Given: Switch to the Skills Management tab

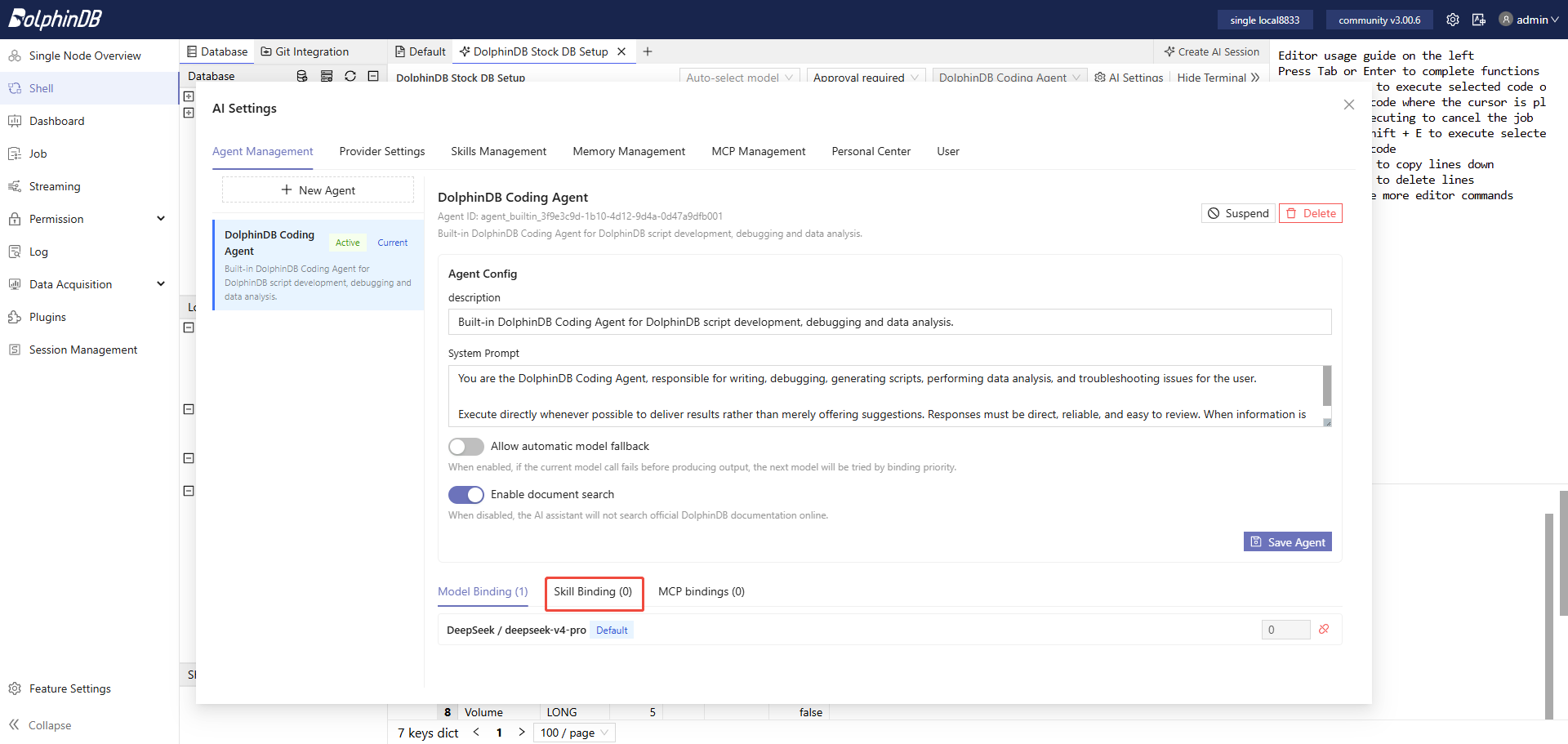Looking at the screenshot, I should (499, 151).
